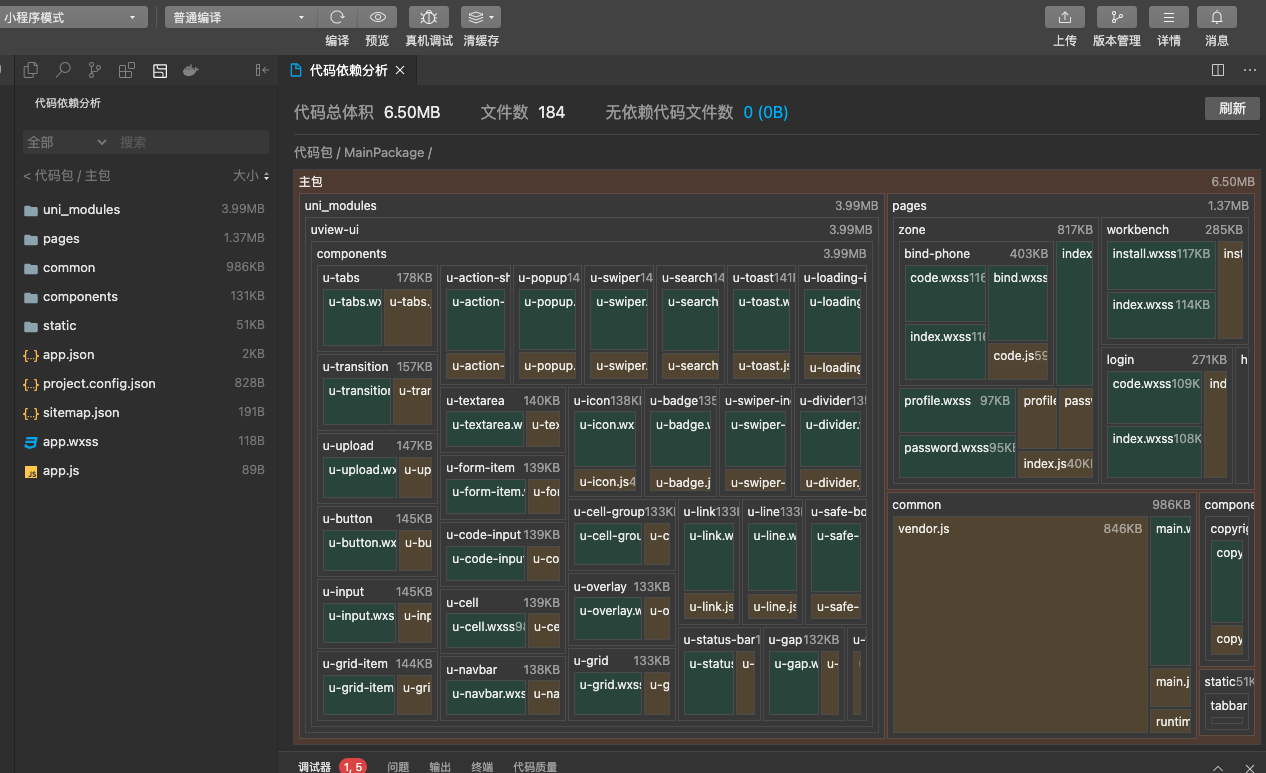Click the vendor.js treemap block
Image resolution: width=1266 pixels, height=773 pixels.
click(1019, 624)
